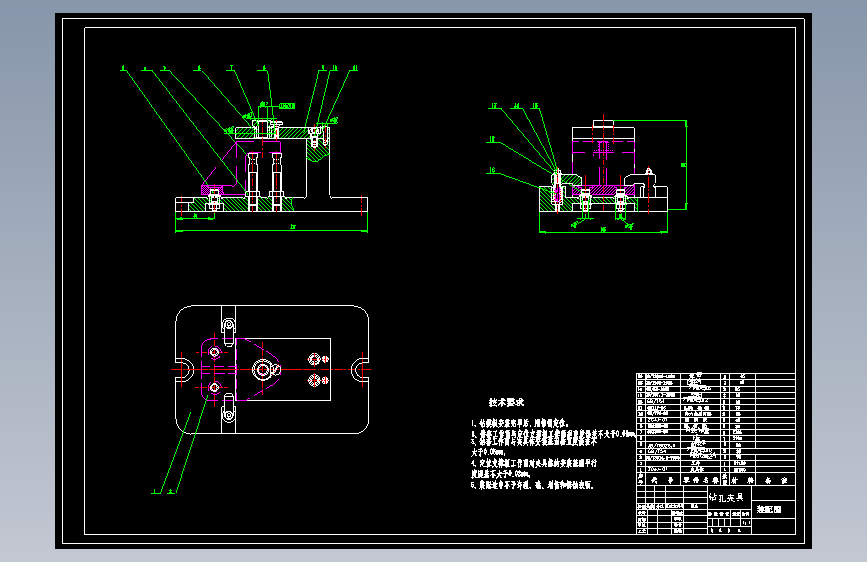This screenshot has width=867, height=562.
Task: Click technical requirement line number 5
Action: [532, 485]
